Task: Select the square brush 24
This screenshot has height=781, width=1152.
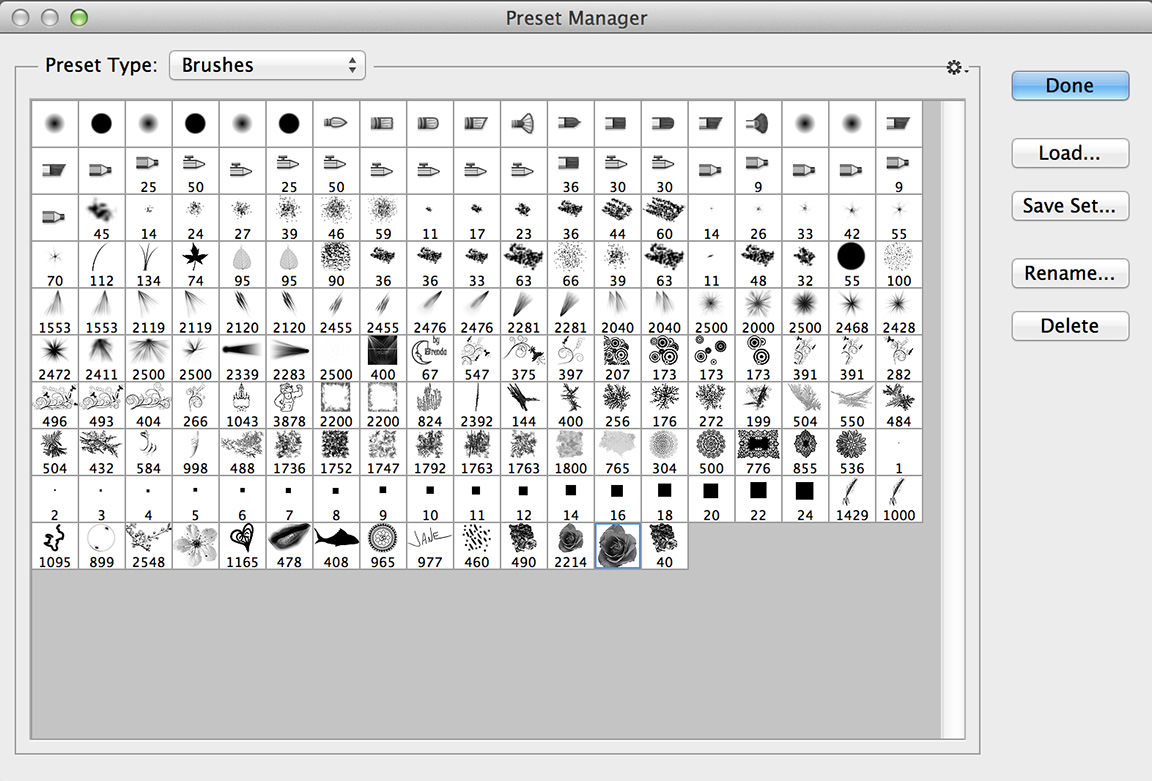Action: pyautogui.click(x=804, y=499)
